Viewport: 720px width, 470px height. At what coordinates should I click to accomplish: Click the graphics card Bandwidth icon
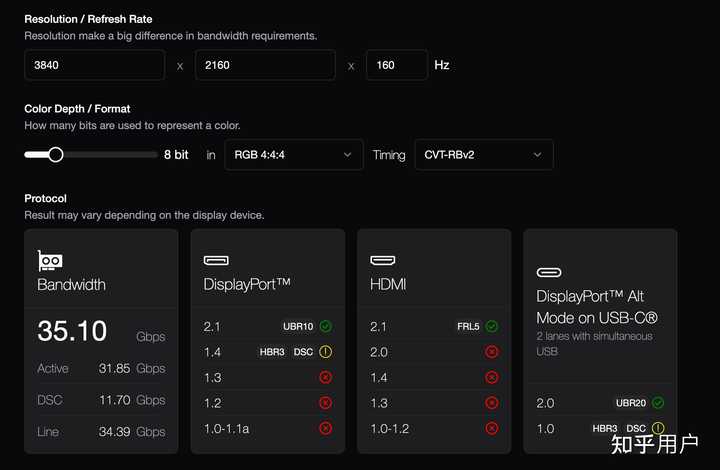tap(50, 261)
